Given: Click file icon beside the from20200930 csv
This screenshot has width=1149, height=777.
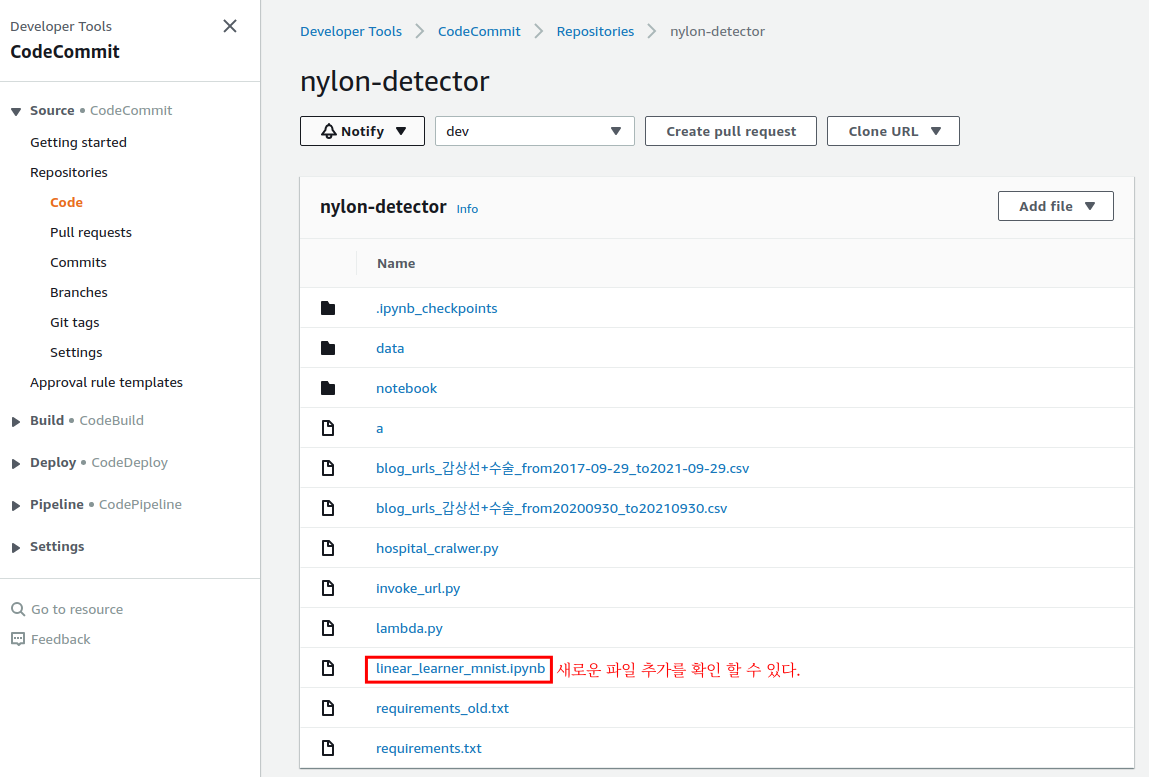Looking at the screenshot, I should click(x=328, y=508).
